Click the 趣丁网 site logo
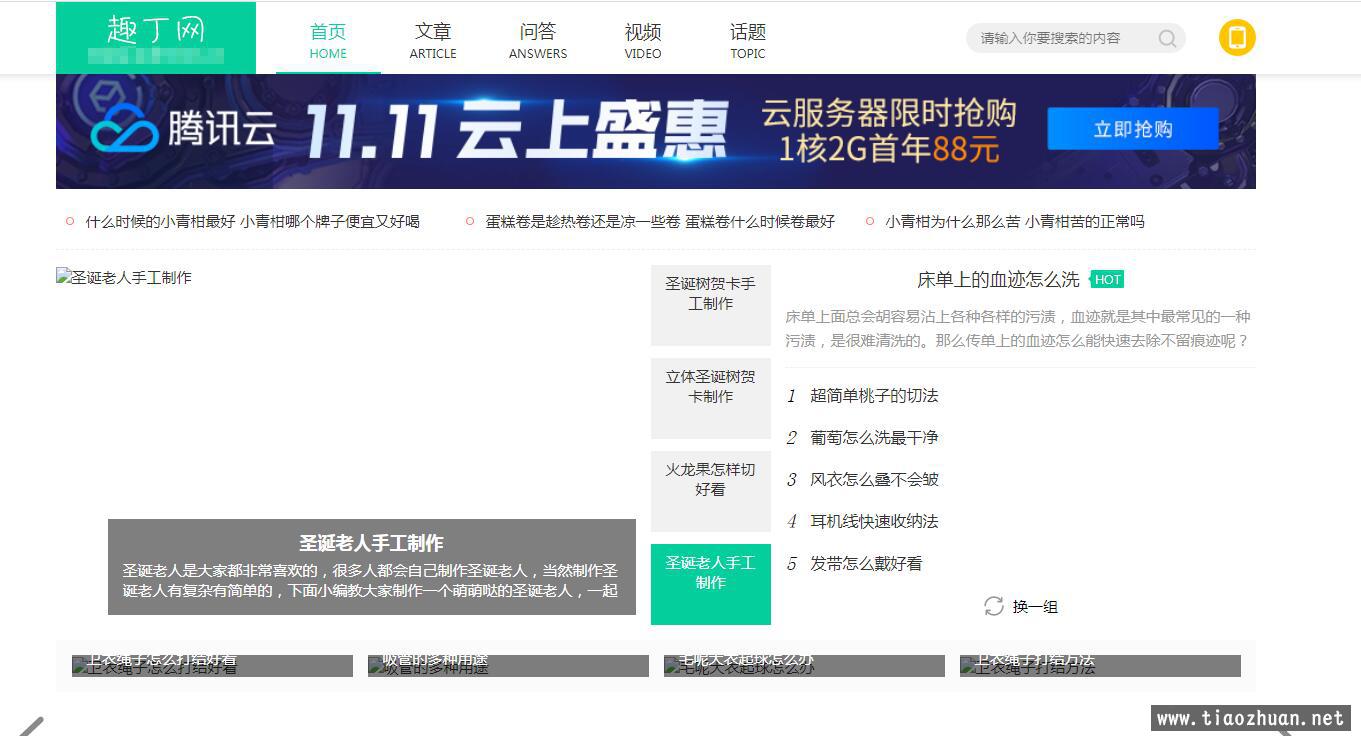The width and height of the screenshot is (1361, 736). click(156, 31)
